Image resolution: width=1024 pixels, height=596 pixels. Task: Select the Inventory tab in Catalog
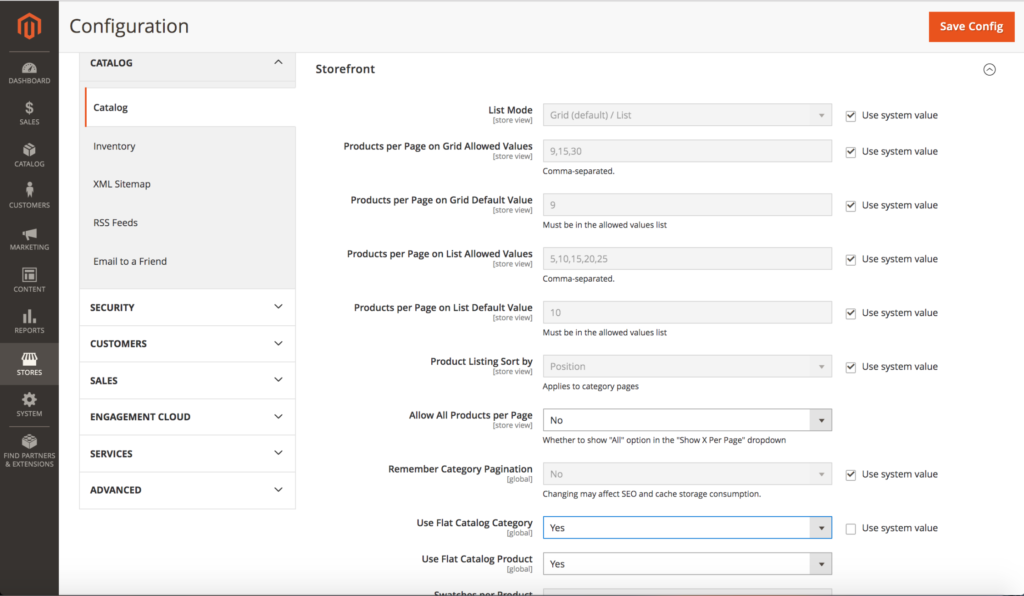coord(114,146)
